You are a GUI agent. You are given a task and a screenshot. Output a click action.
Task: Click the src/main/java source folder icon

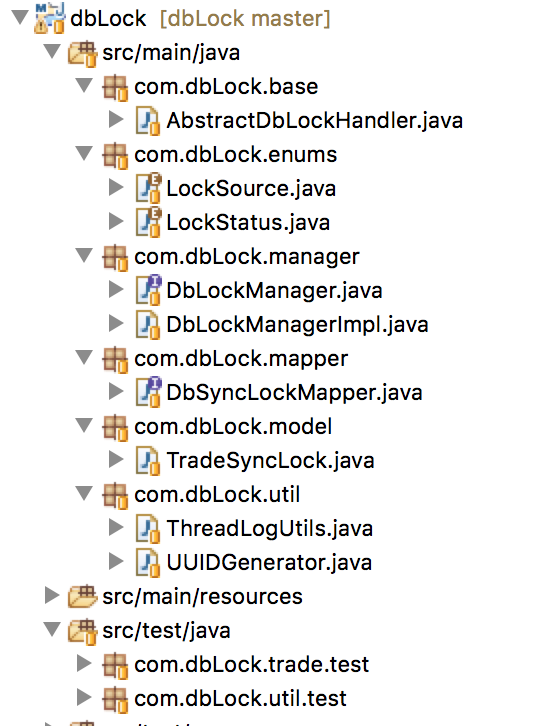[x=82, y=53]
